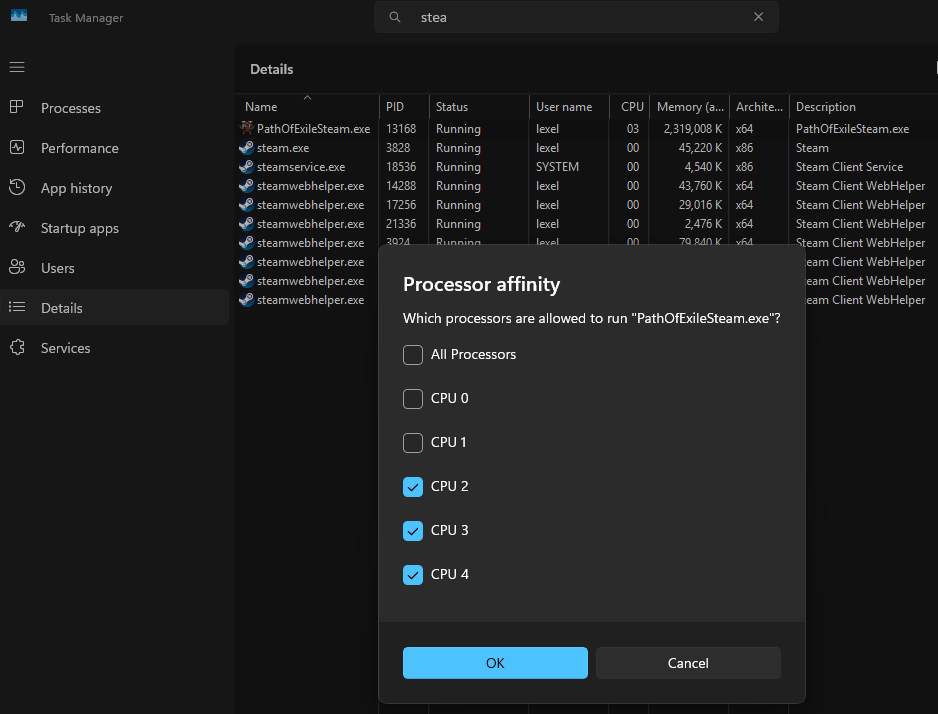Screen dimensions: 938x714
Task: Click PID value 3828
Action: point(398,148)
